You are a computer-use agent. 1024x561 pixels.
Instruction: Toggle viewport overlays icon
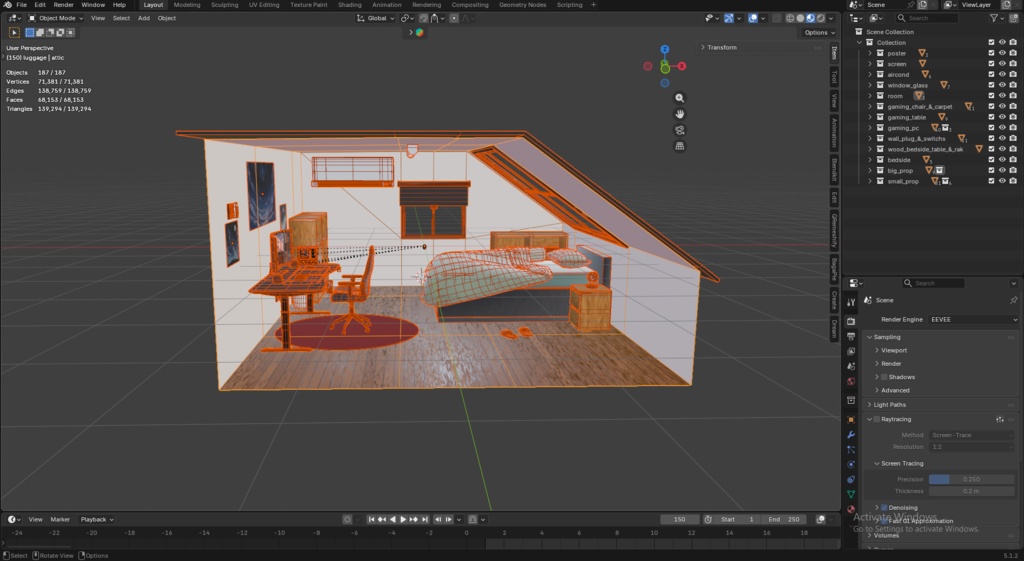[x=753, y=18]
